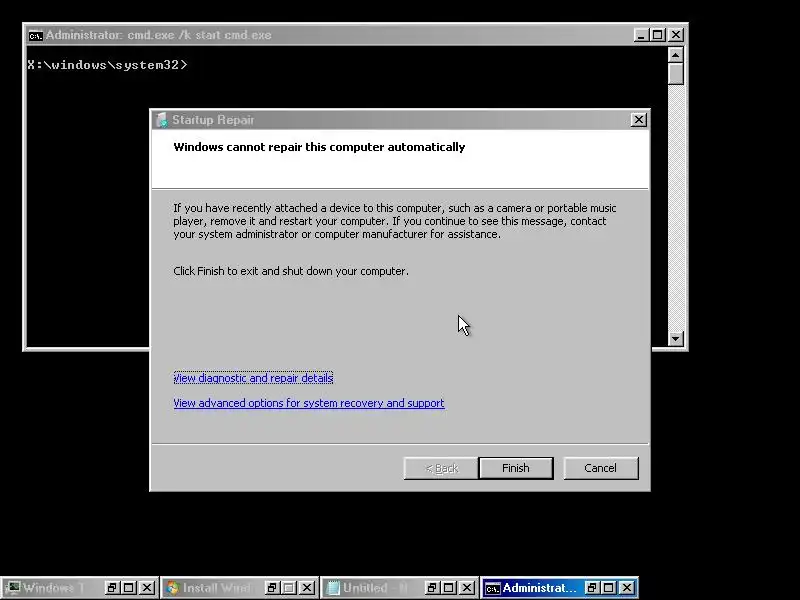
Task: Select the minimized Administrator window title
Action: [x=539, y=588]
